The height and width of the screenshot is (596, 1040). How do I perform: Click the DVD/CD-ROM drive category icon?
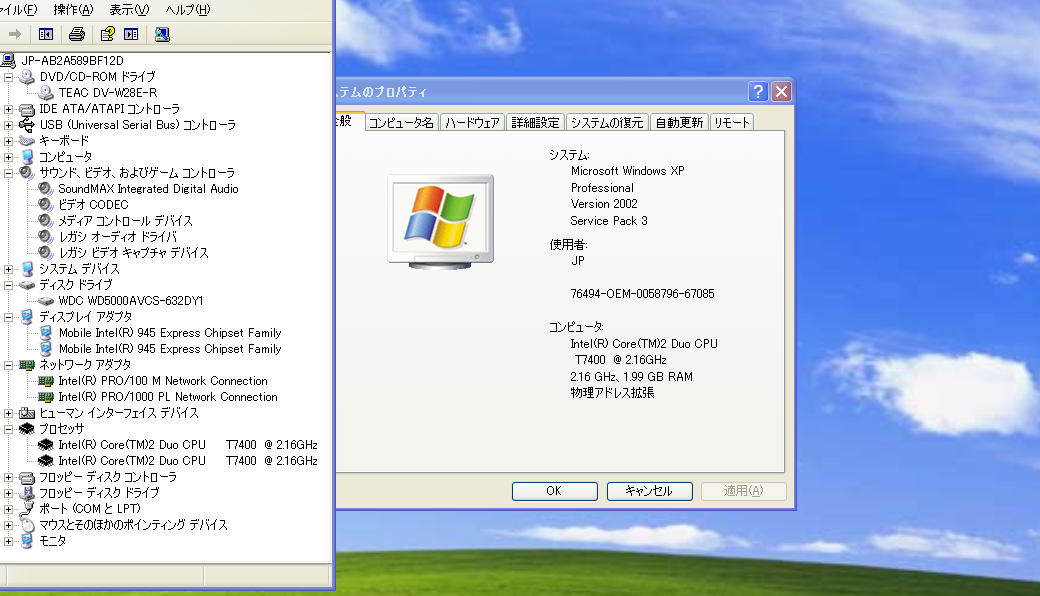point(27,77)
